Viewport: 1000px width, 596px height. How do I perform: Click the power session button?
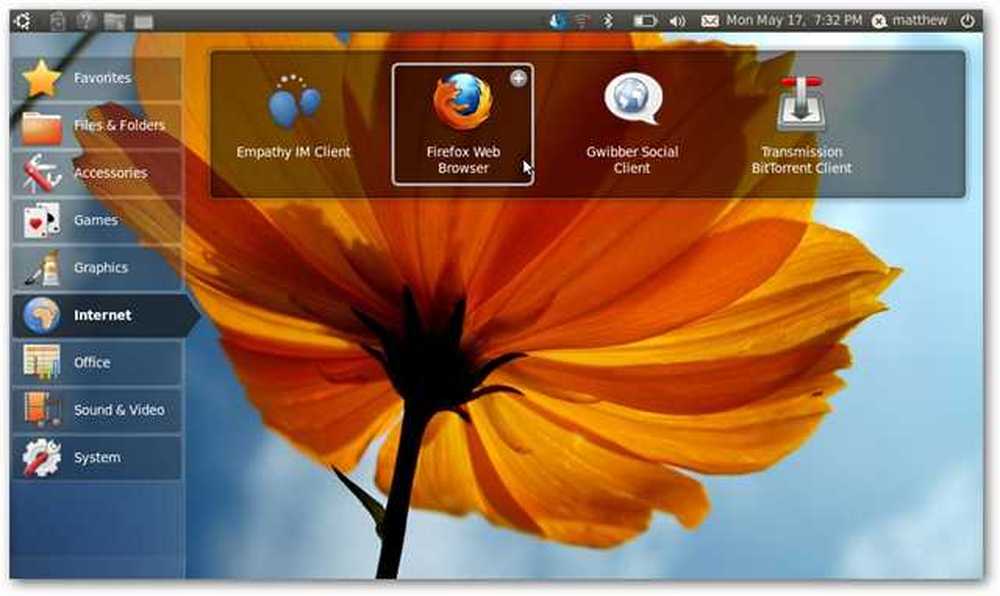(967, 21)
